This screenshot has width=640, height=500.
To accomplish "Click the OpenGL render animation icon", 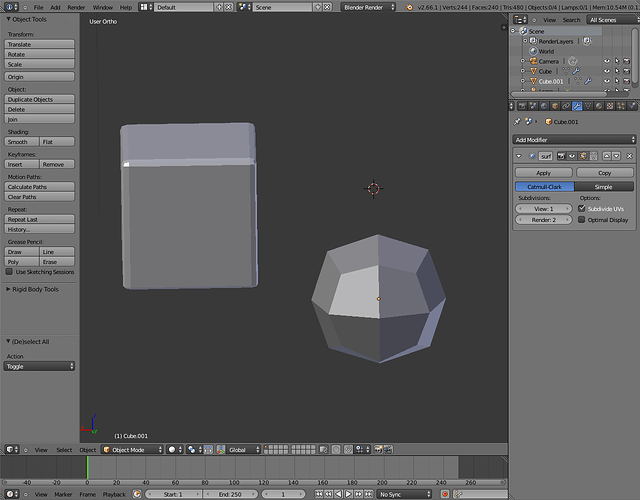I will (x=388, y=449).
